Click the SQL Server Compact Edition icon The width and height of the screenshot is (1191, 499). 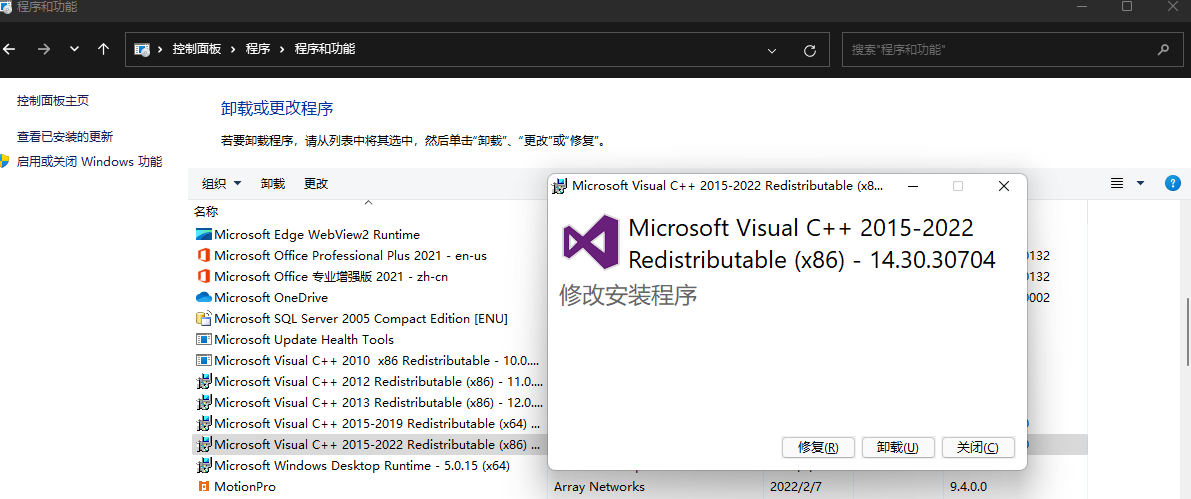tap(204, 318)
